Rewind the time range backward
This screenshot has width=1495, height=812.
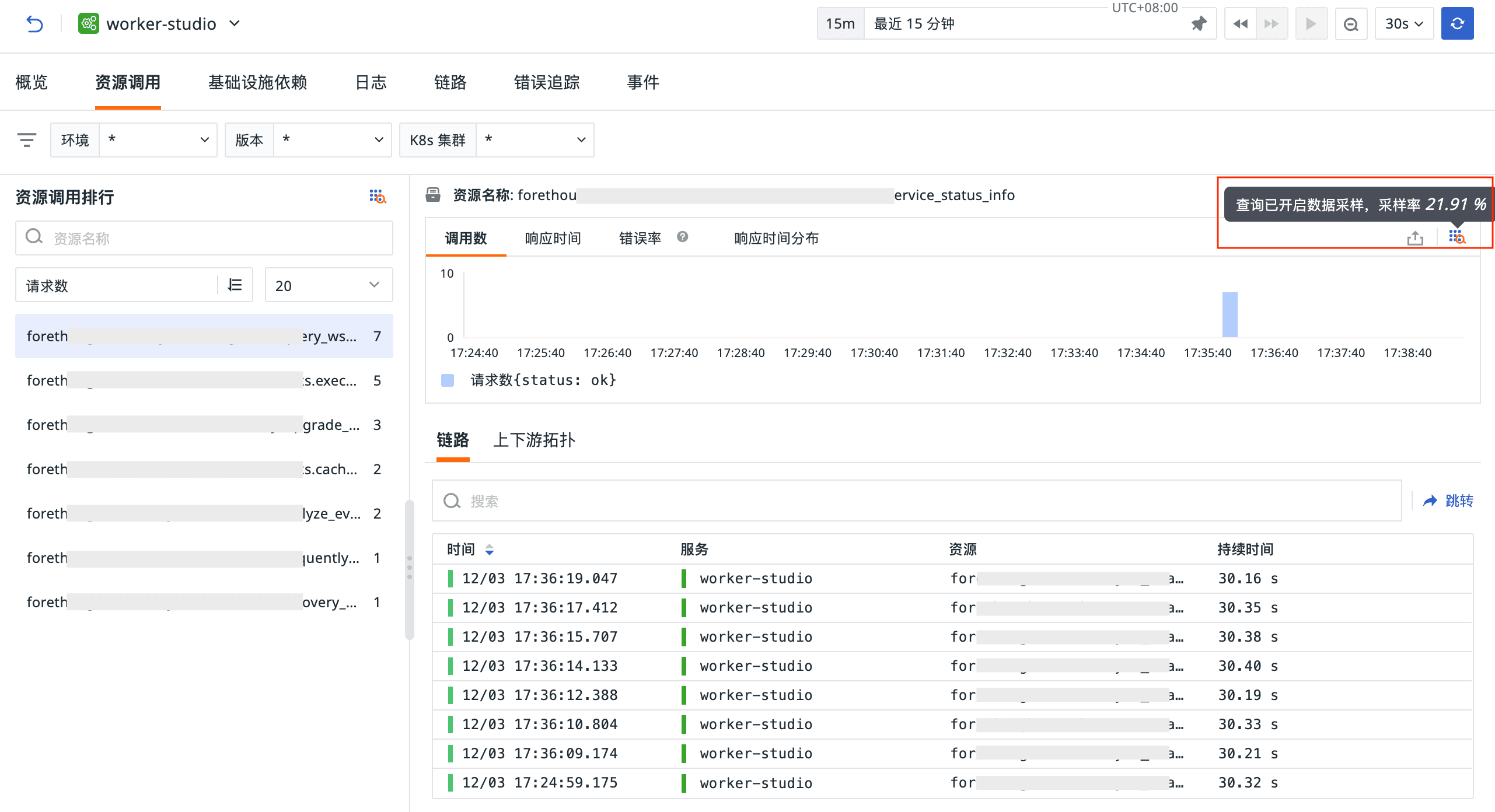pyautogui.click(x=1240, y=24)
